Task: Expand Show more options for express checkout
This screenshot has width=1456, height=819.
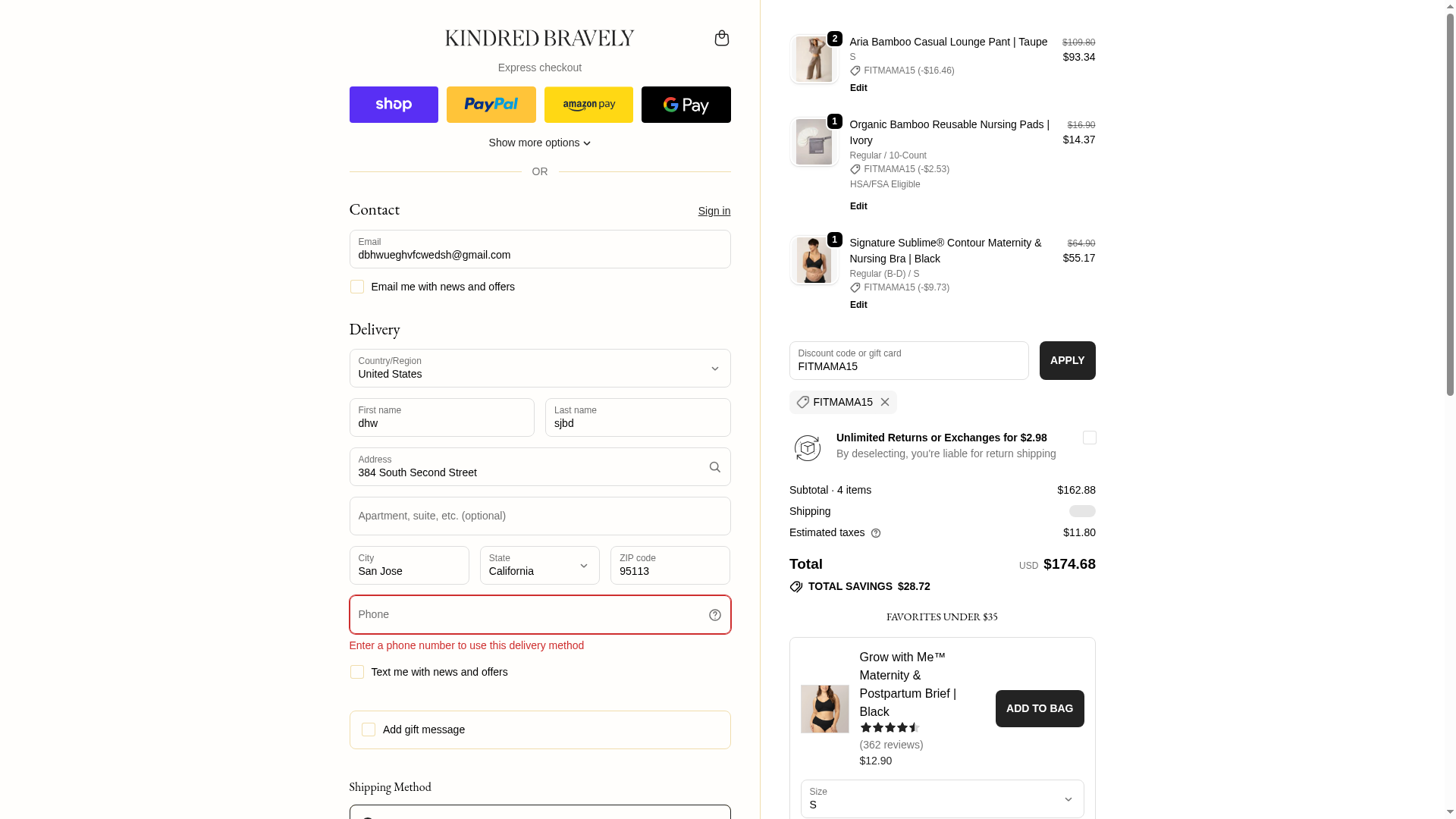Action: (539, 143)
